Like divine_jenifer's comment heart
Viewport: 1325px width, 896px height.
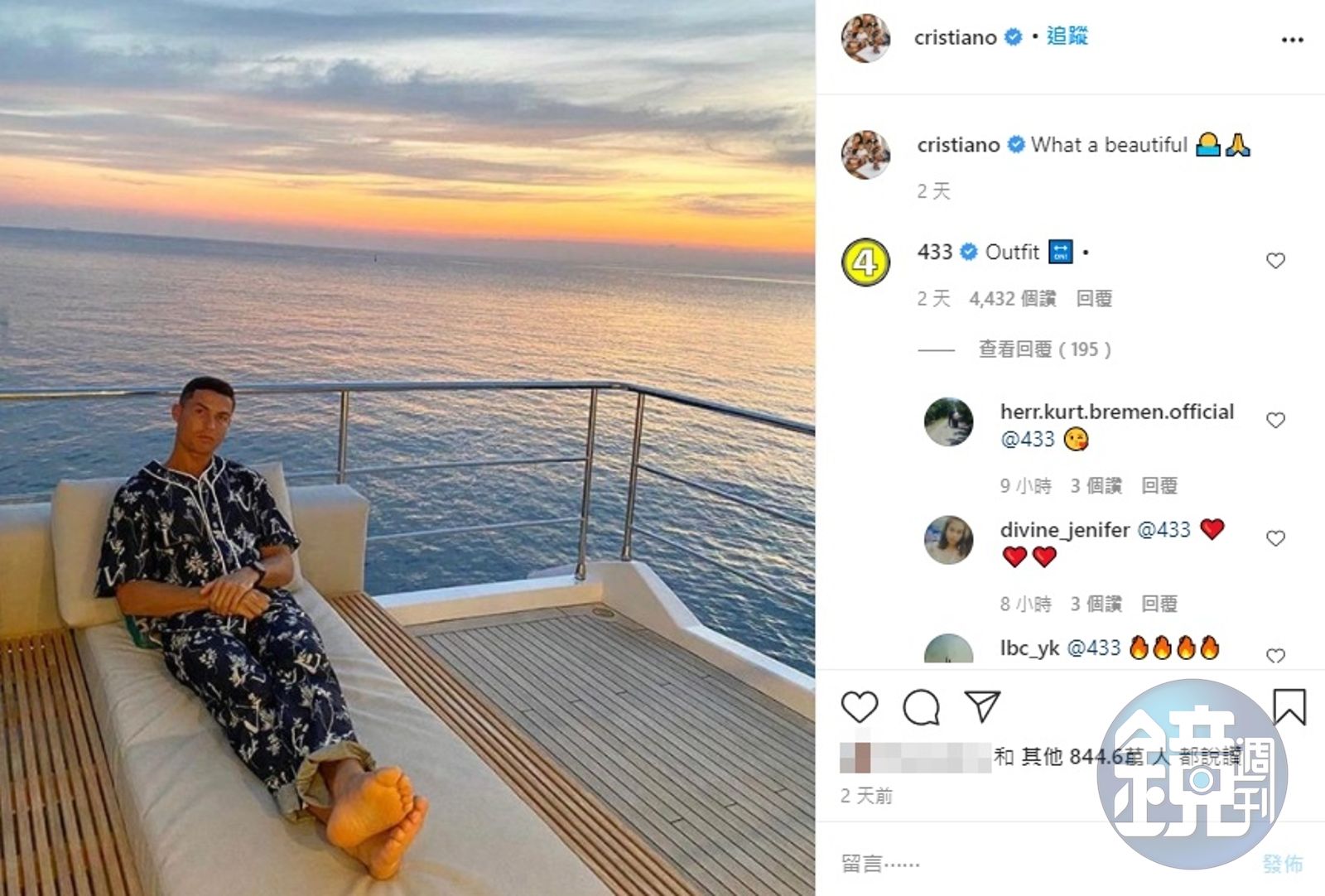1275,538
